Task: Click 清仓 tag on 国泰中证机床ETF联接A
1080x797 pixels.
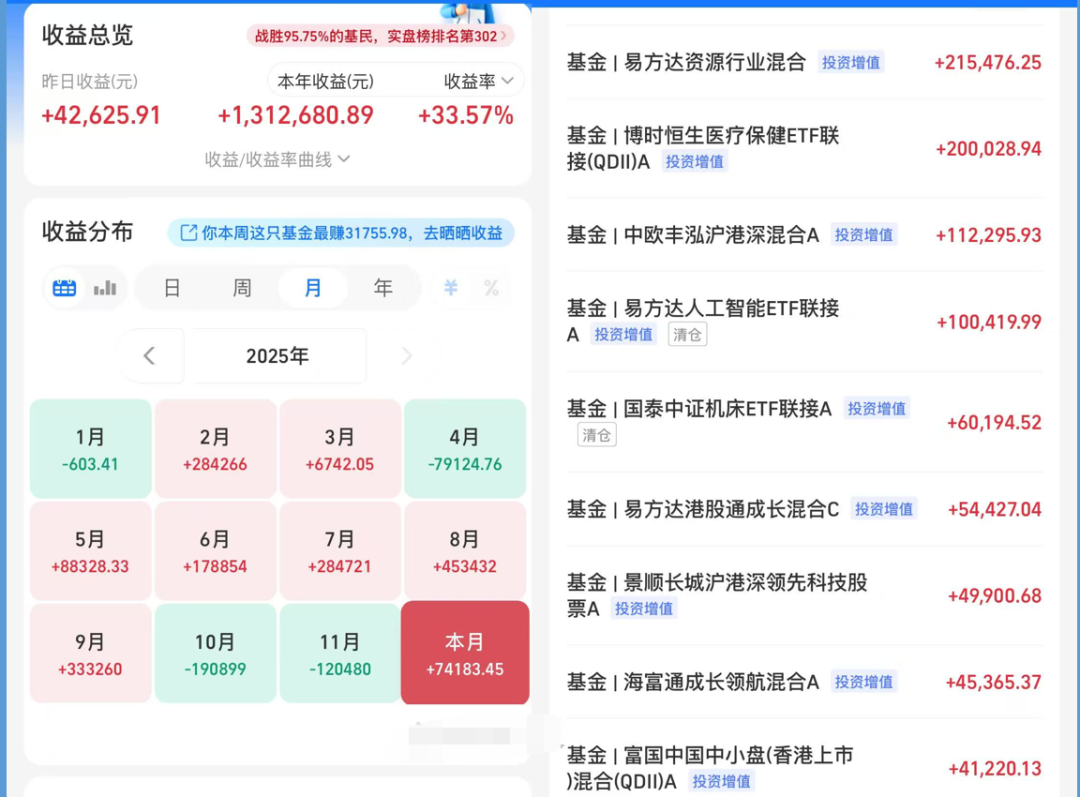Action: [x=596, y=435]
